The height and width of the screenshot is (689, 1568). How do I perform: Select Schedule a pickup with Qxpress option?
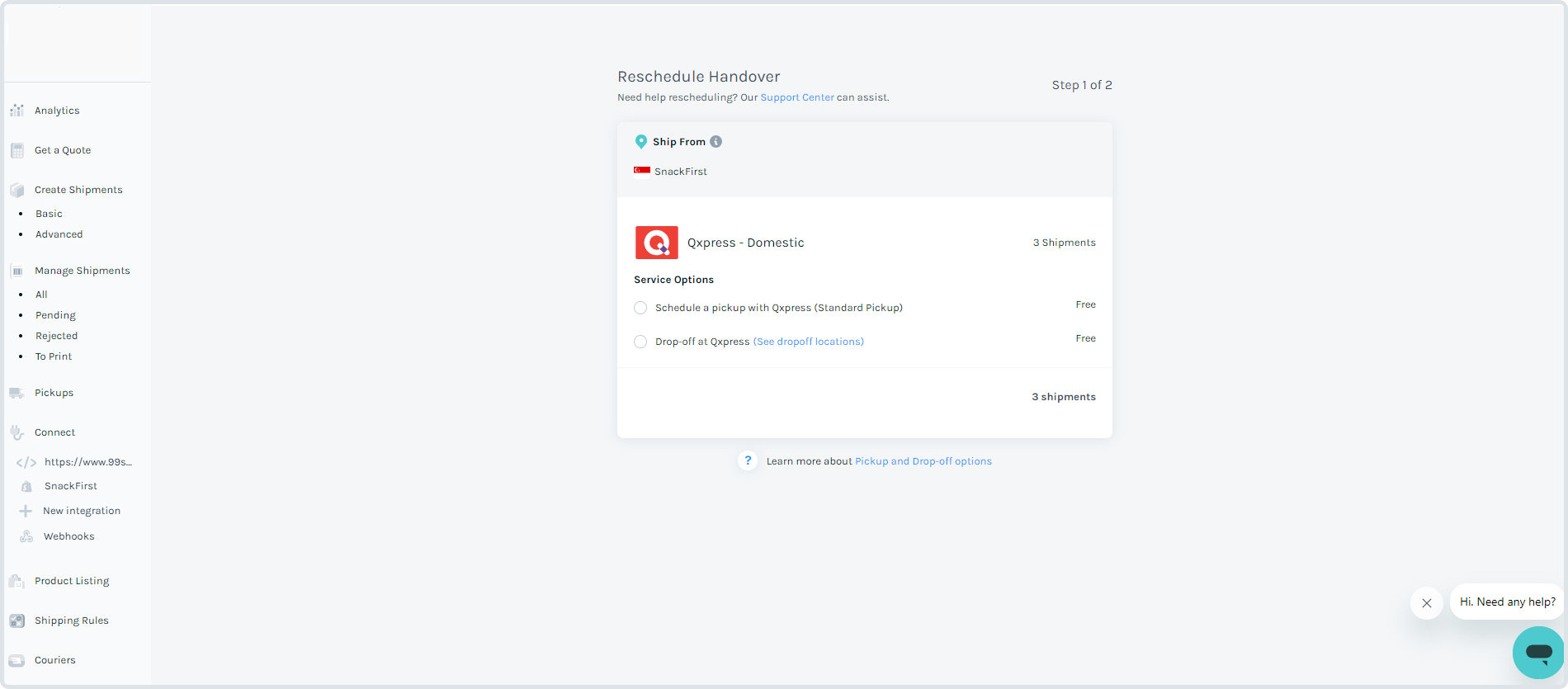pos(640,308)
